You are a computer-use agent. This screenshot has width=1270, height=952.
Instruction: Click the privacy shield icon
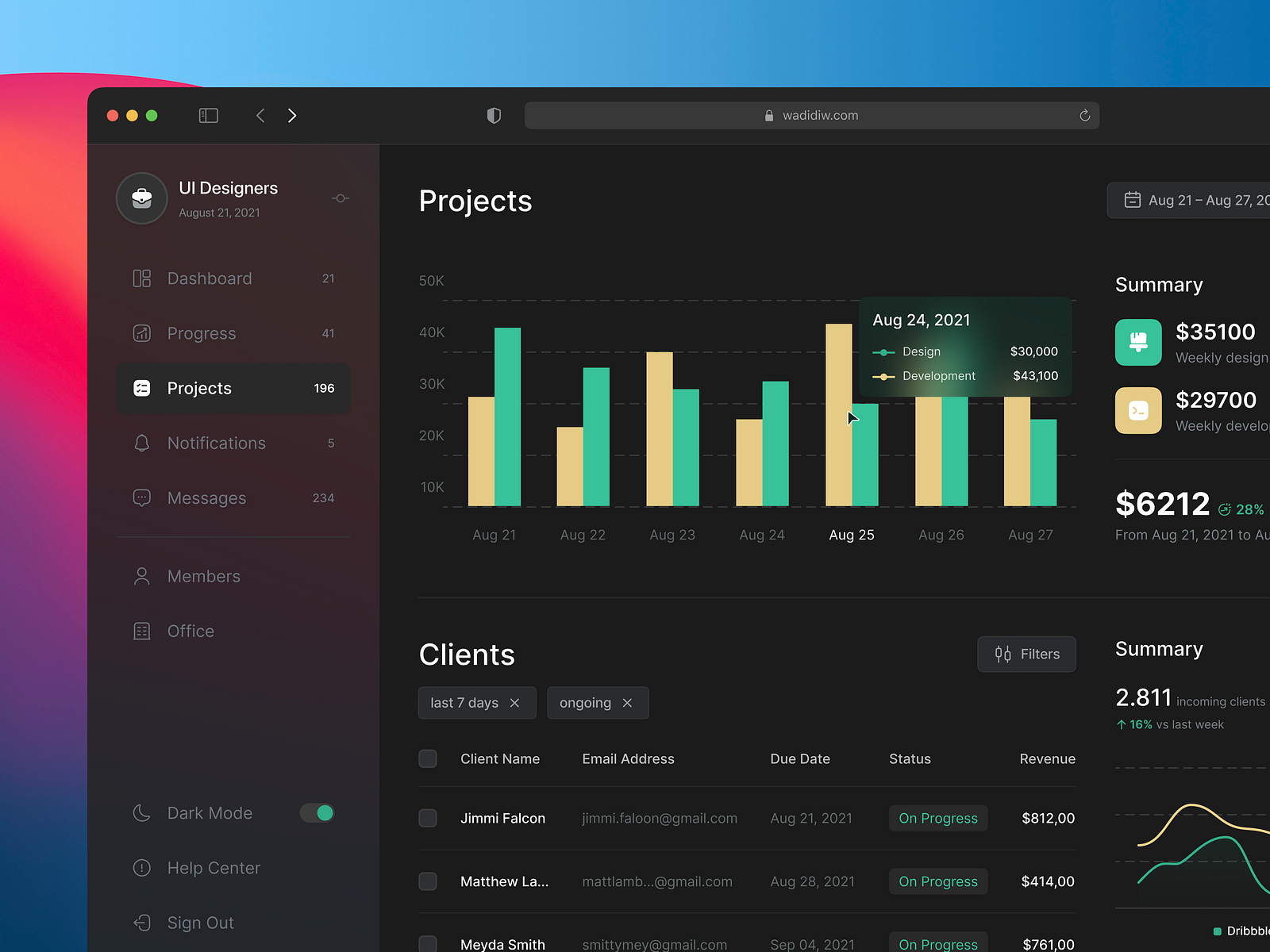pos(494,116)
